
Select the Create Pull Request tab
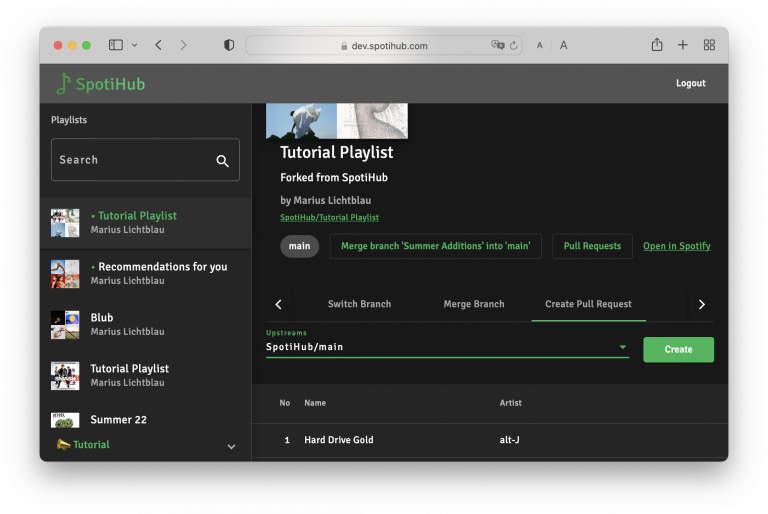(588, 304)
